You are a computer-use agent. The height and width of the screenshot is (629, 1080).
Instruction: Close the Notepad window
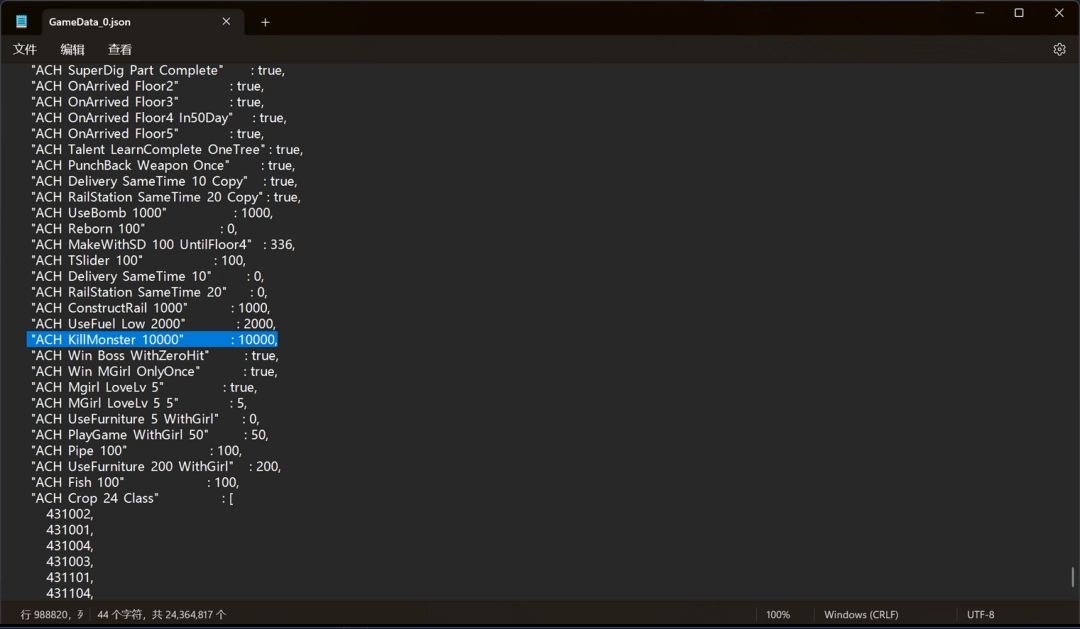click(1059, 13)
